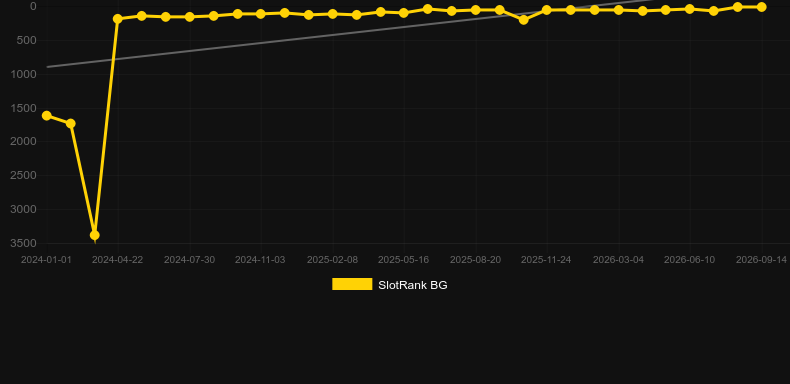Click the 2026-03-04 axis label
The height and width of the screenshot is (384, 790).
point(618,260)
